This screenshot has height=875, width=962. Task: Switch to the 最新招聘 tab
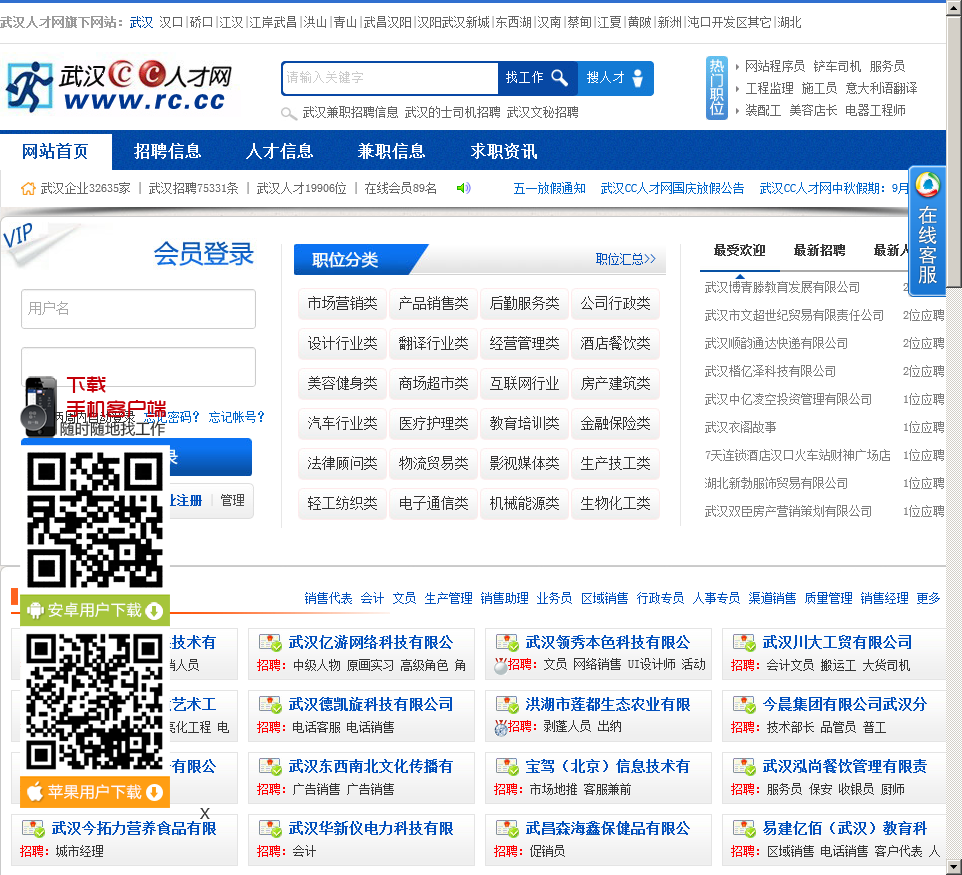click(x=819, y=250)
